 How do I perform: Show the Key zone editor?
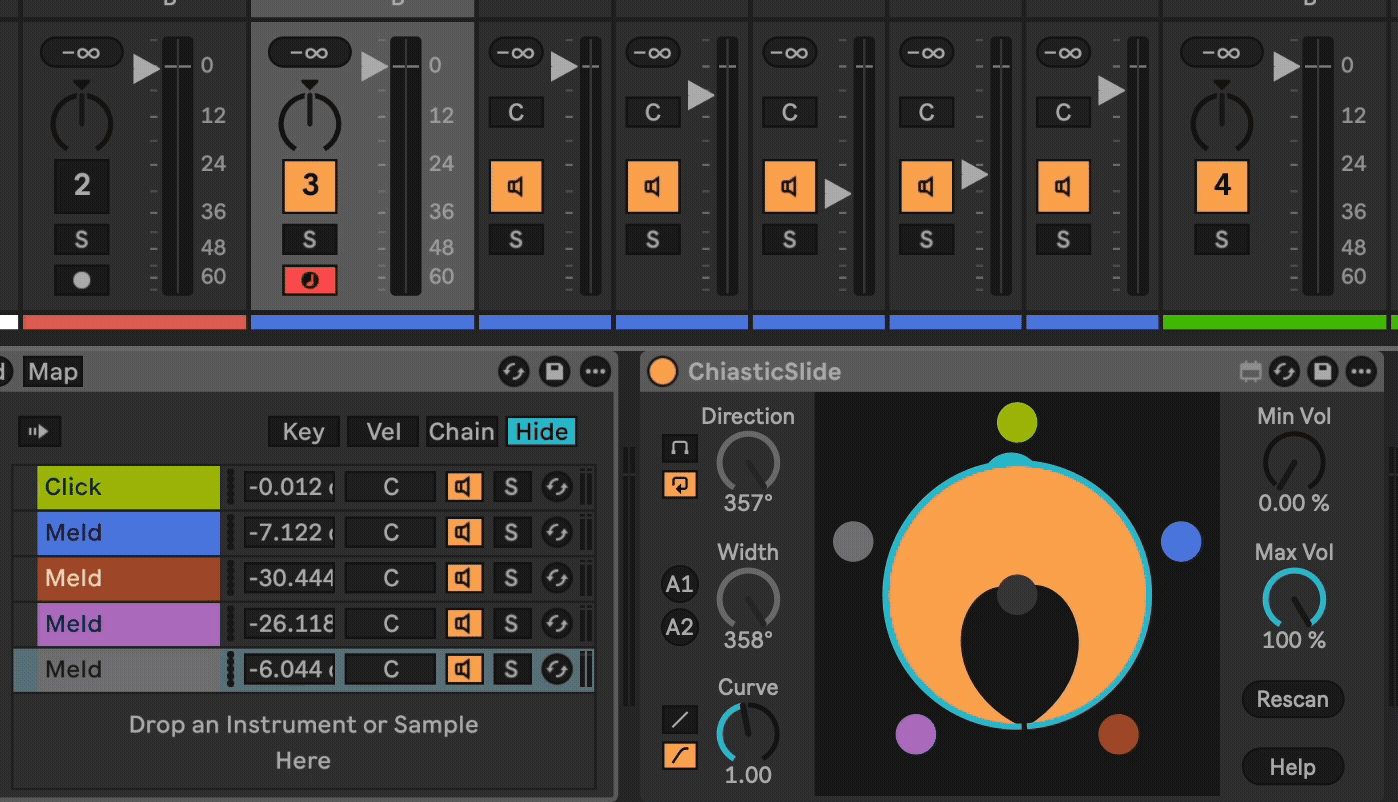point(303,432)
